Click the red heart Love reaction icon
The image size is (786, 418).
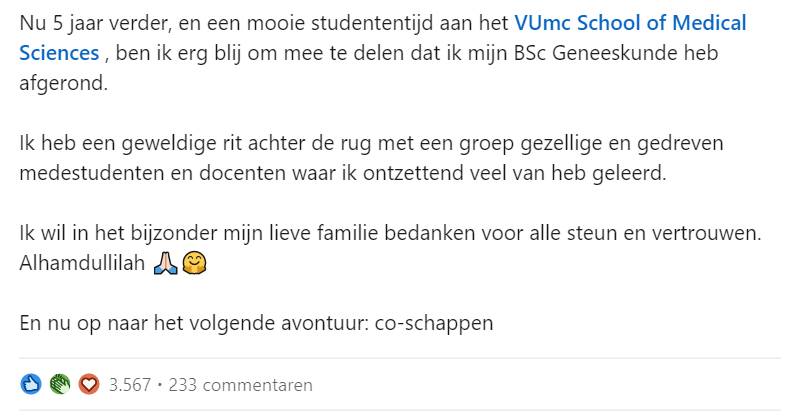pos(89,384)
